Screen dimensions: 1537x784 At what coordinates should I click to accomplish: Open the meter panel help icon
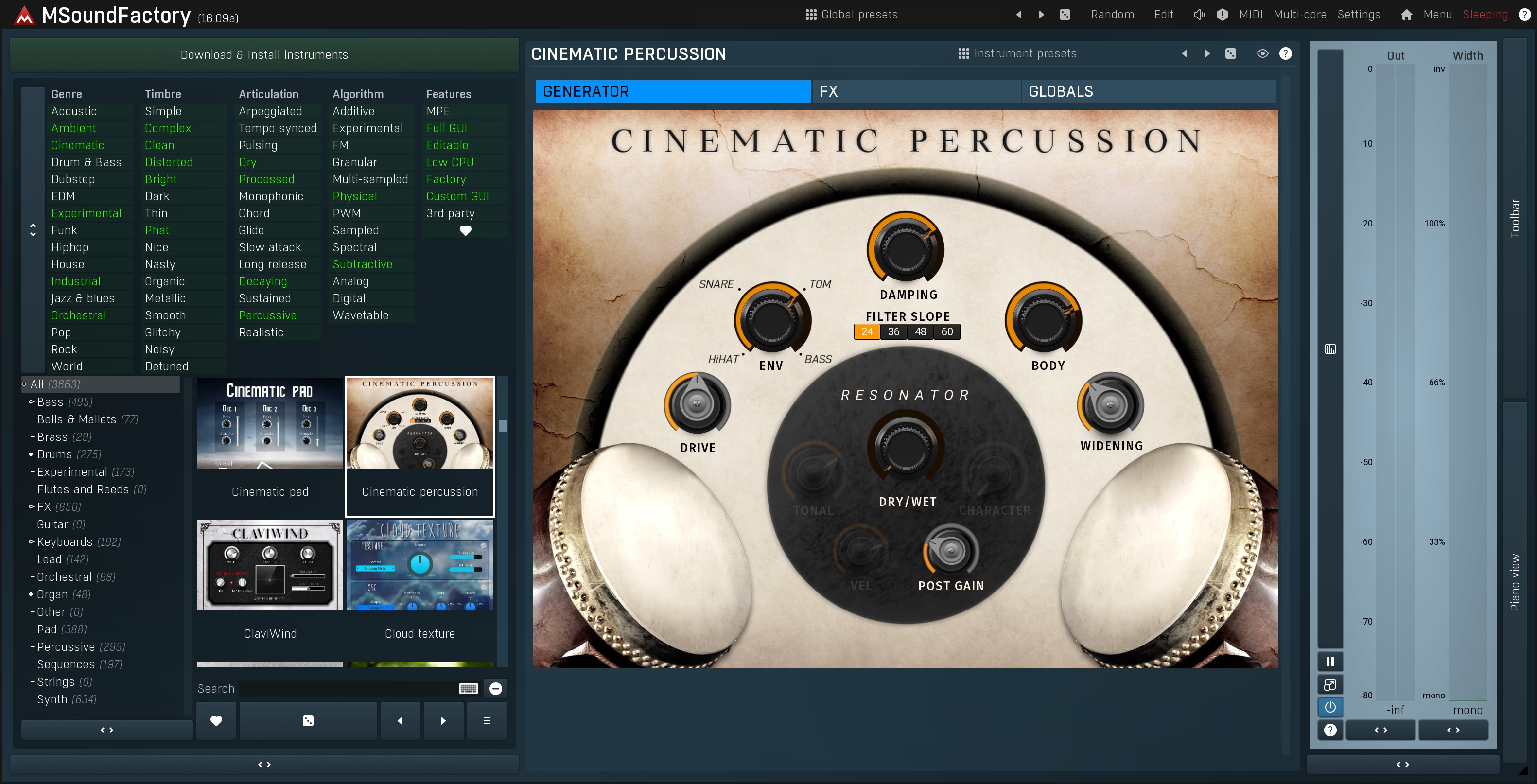[1330, 731]
